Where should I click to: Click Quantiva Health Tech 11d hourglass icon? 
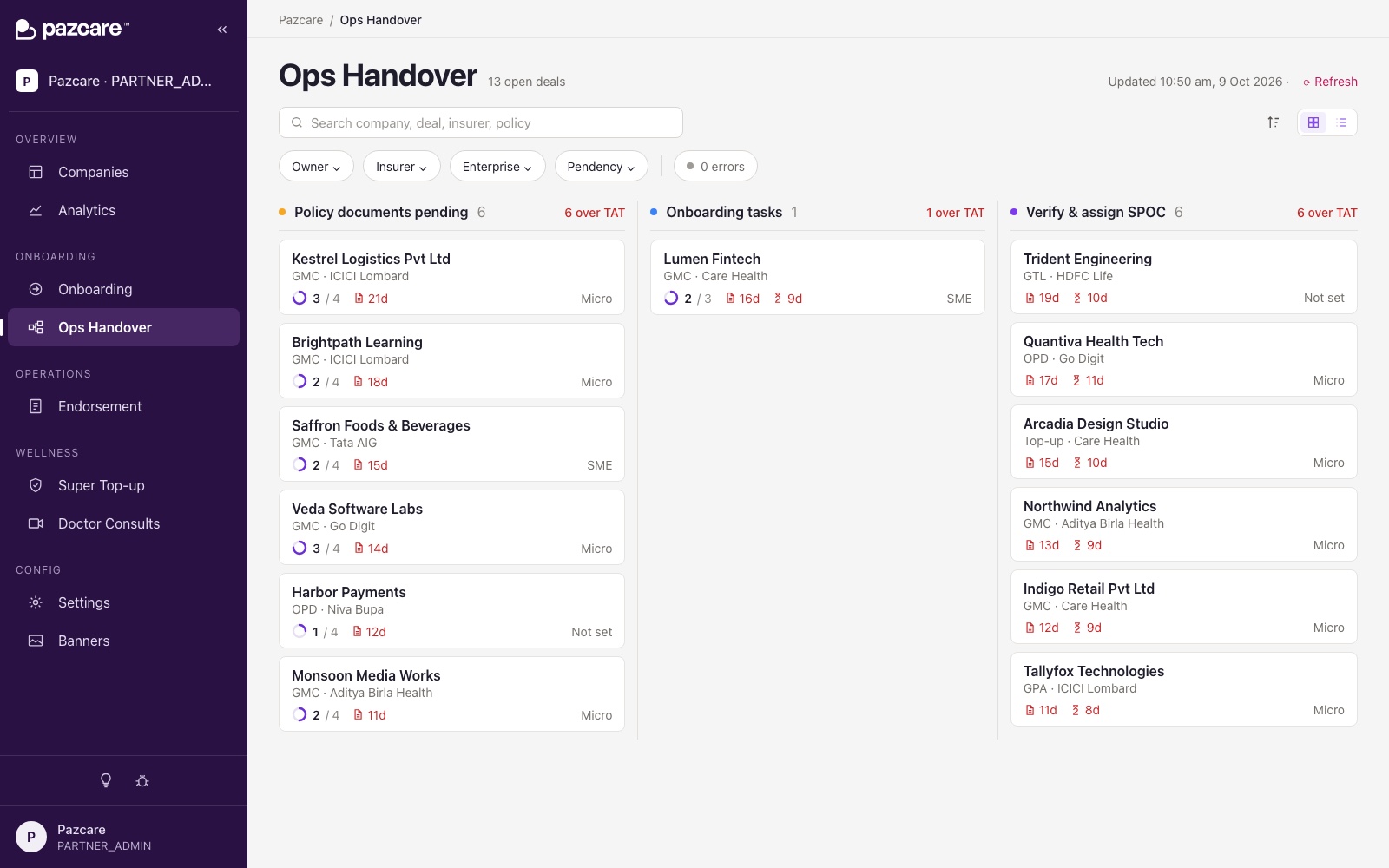[x=1076, y=380]
